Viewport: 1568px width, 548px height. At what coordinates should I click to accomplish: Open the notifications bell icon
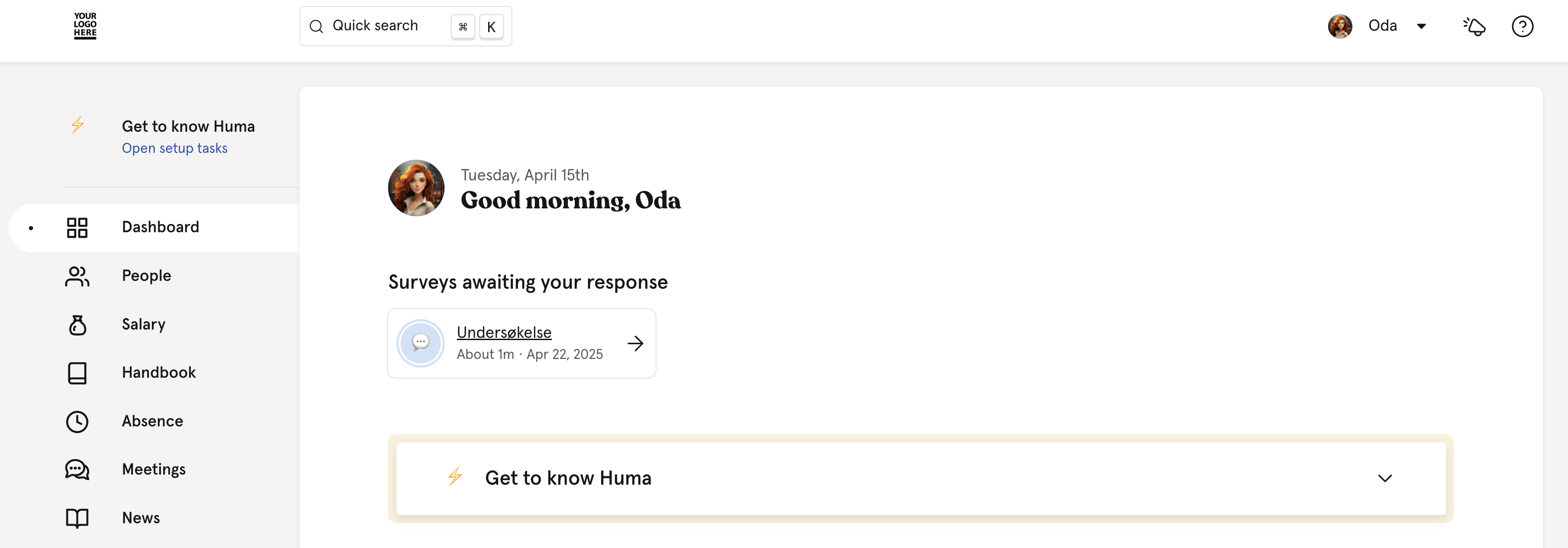[x=1474, y=26]
